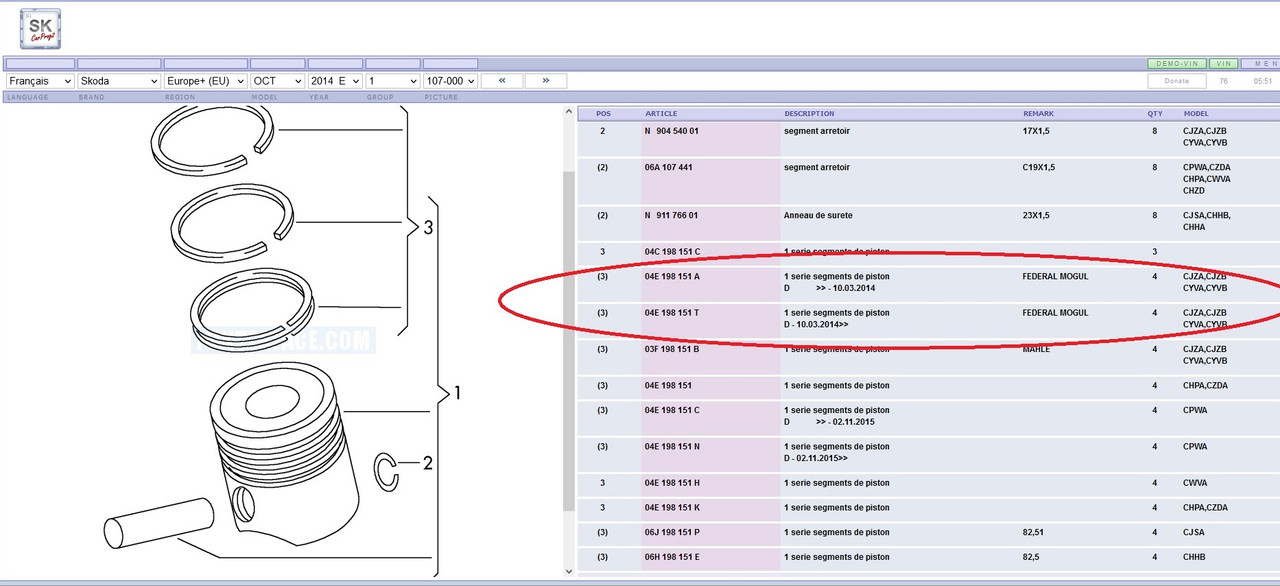Screen dimensions: 1280x586
Task: Select article 04E 198 151 K
Action: click(673, 508)
